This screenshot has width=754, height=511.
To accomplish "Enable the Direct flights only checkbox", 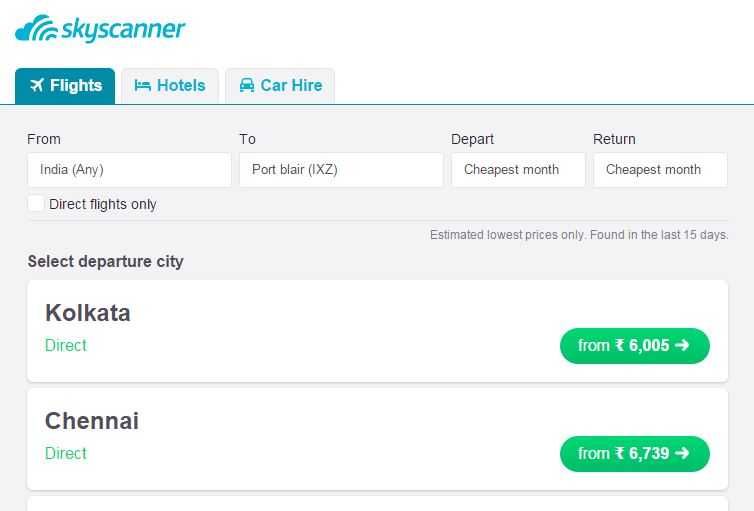I will pos(36,203).
